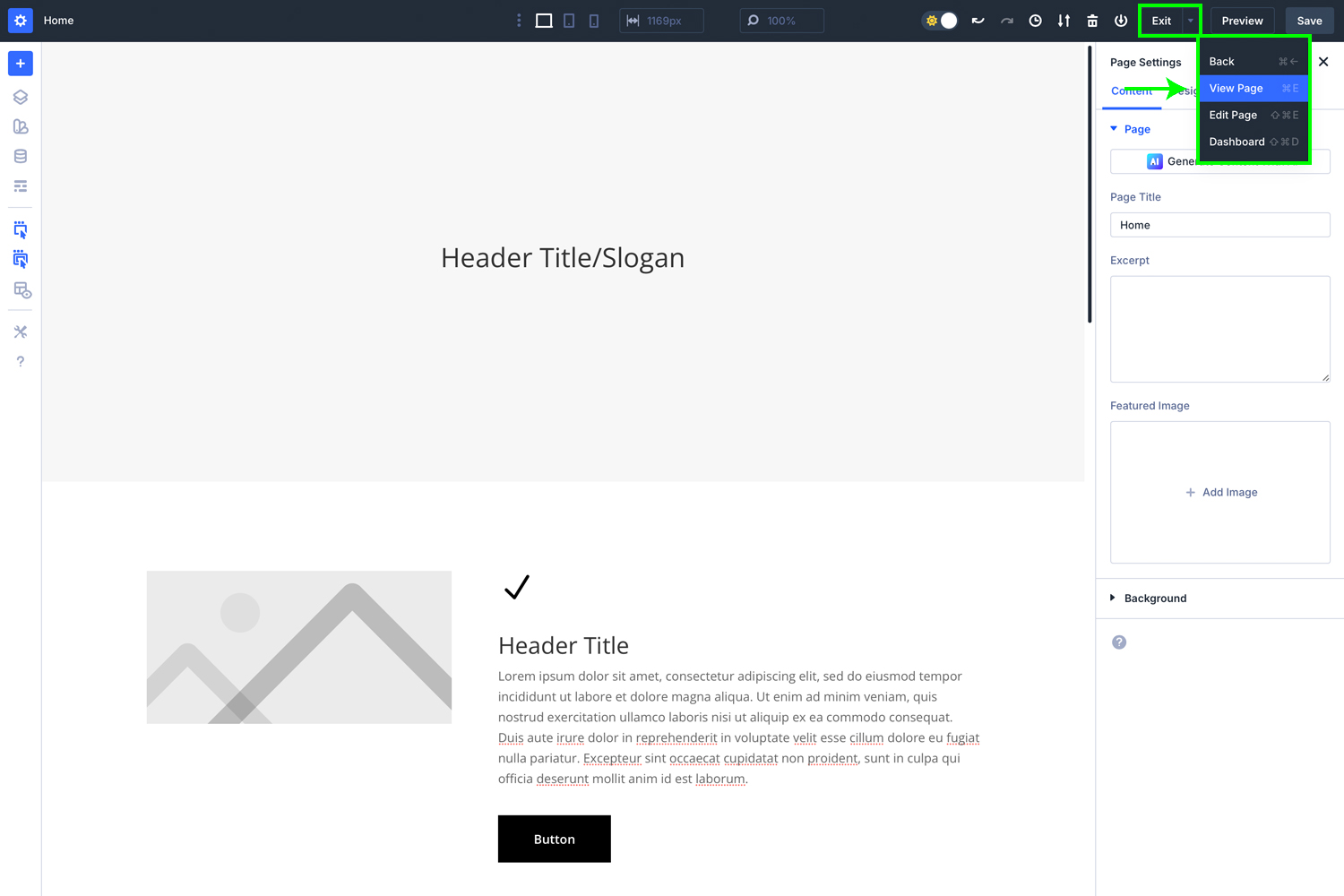The height and width of the screenshot is (896, 1344).
Task: Enable the element selection mode icon
Action: click(20, 228)
